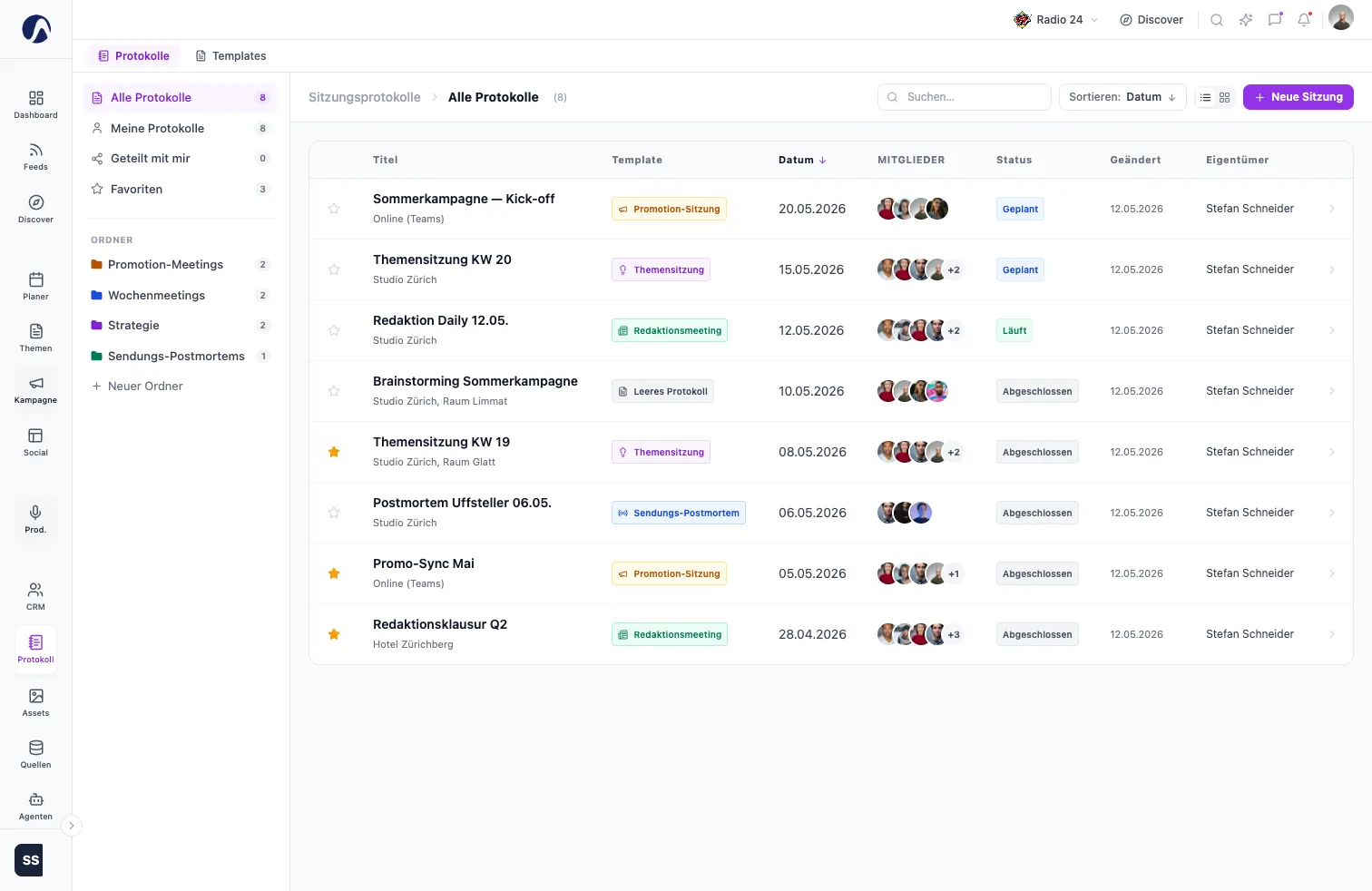Open Assets in the sidebar

coord(35,702)
